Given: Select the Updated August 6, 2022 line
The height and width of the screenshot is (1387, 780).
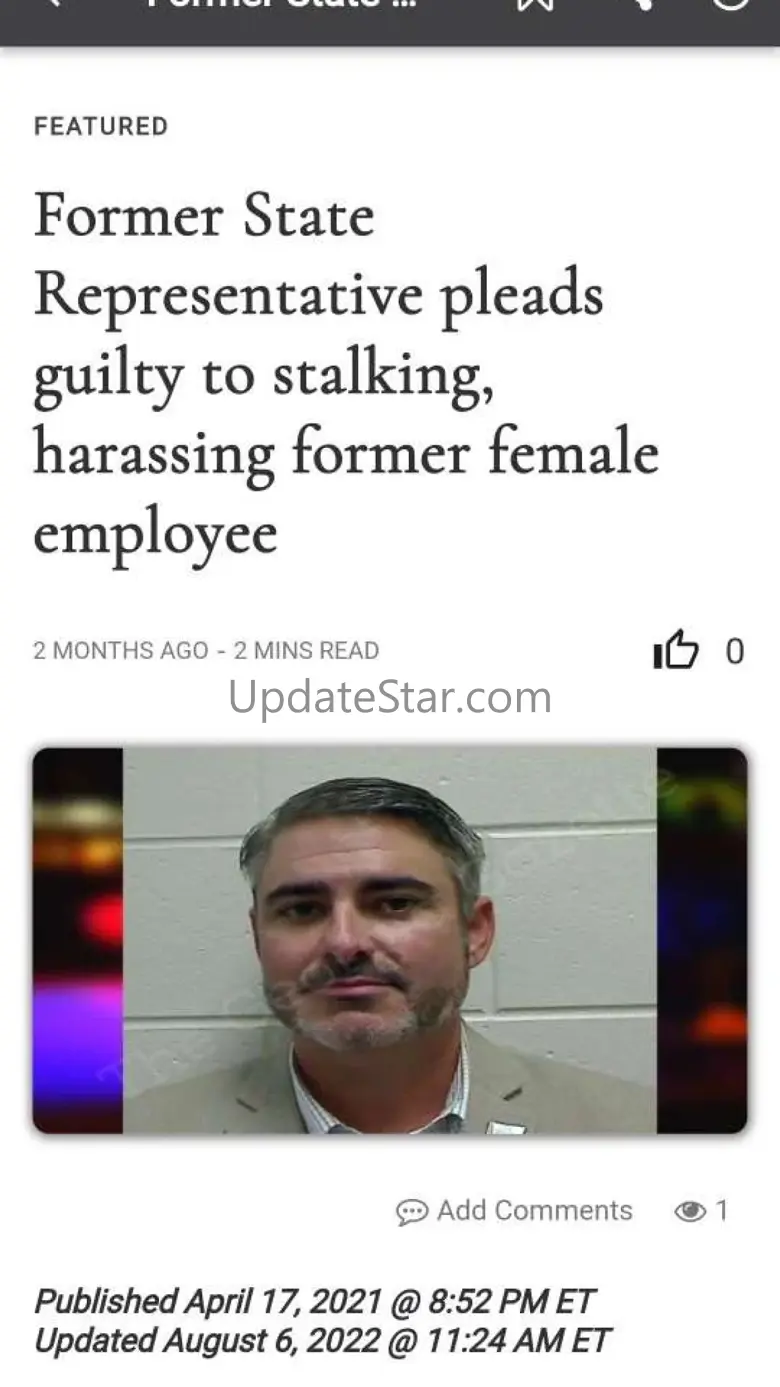Looking at the screenshot, I should coord(322,1340).
